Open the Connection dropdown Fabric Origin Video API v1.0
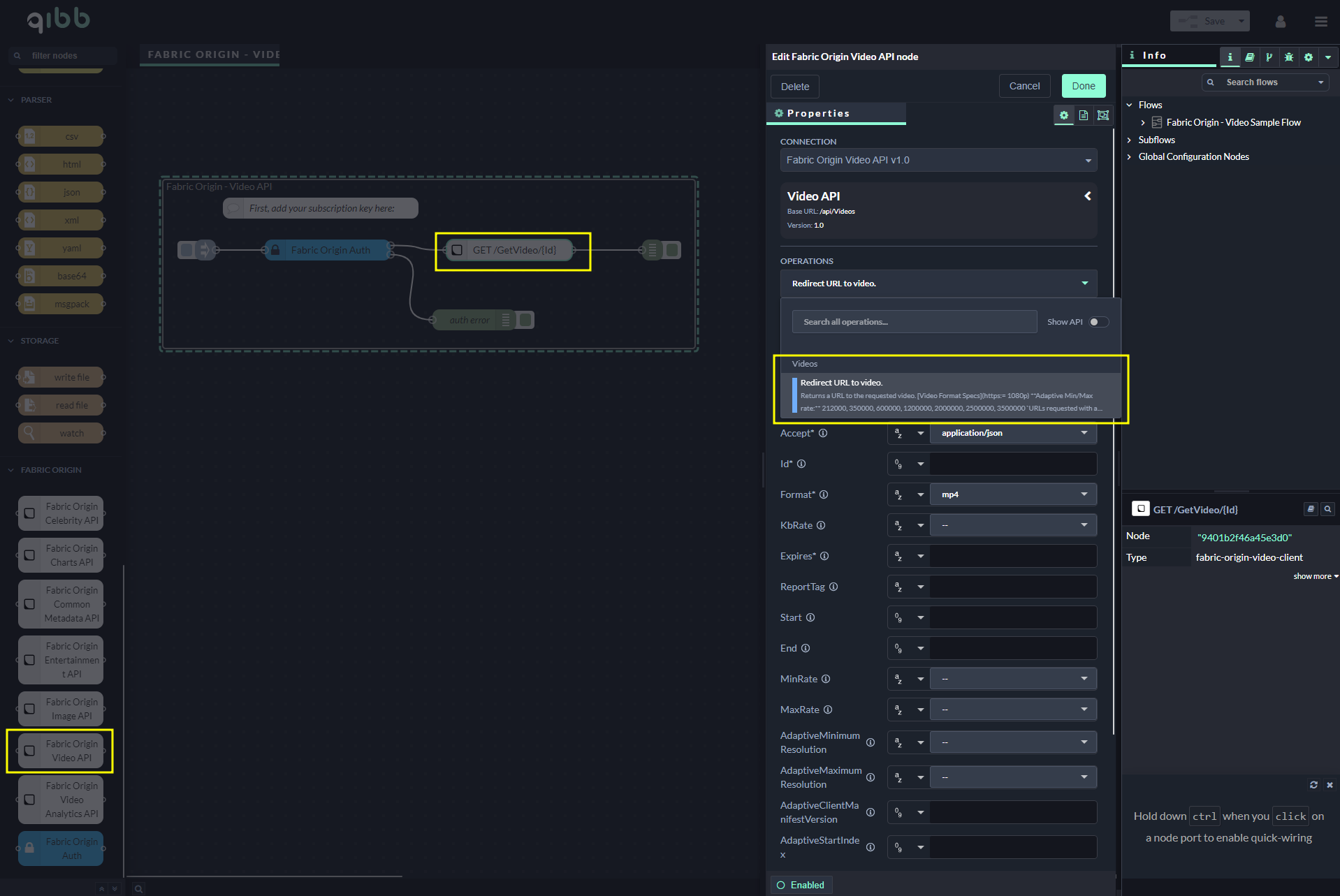 [938, 160]
